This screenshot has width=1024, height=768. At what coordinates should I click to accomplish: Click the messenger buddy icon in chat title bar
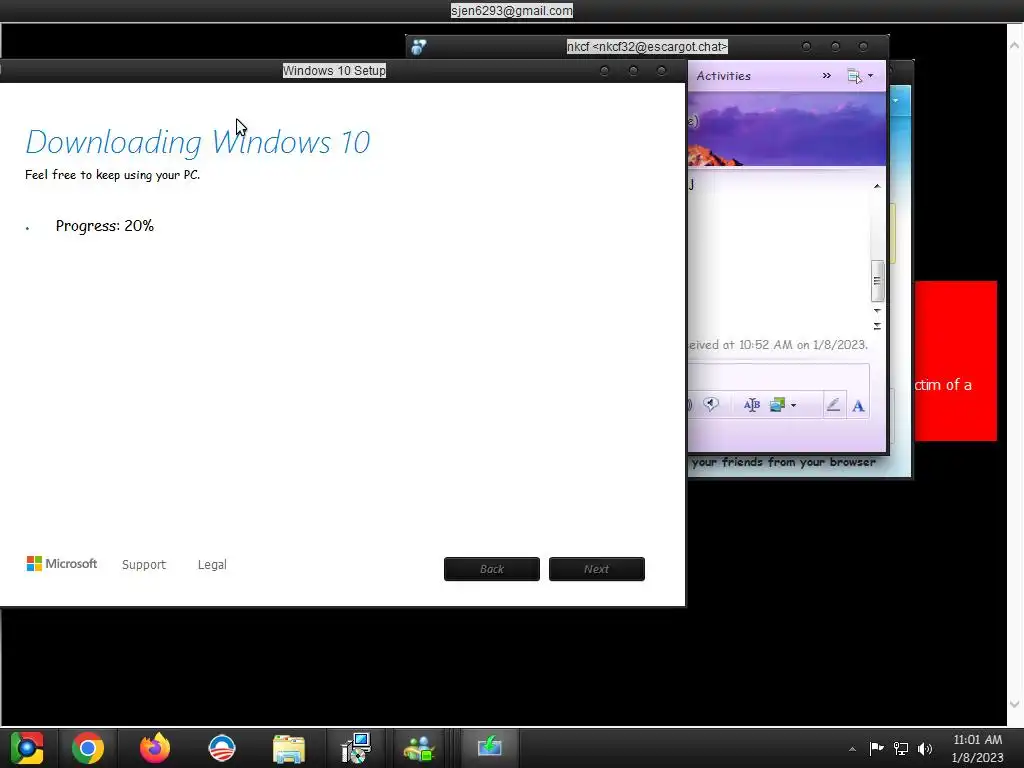tap(419, 47)
